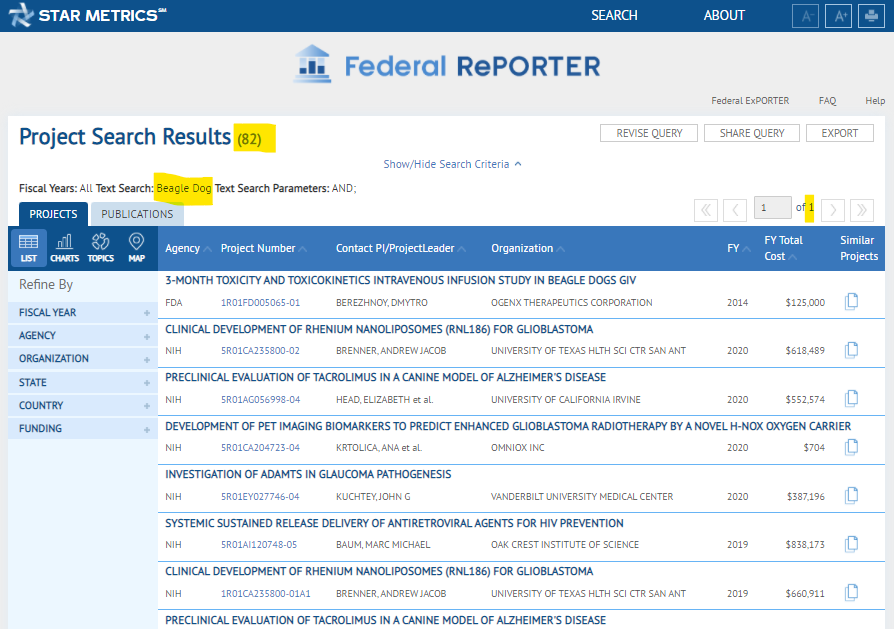
Task: Show similar projects for 1R01FD005065-01
Action: pos(851,301)
